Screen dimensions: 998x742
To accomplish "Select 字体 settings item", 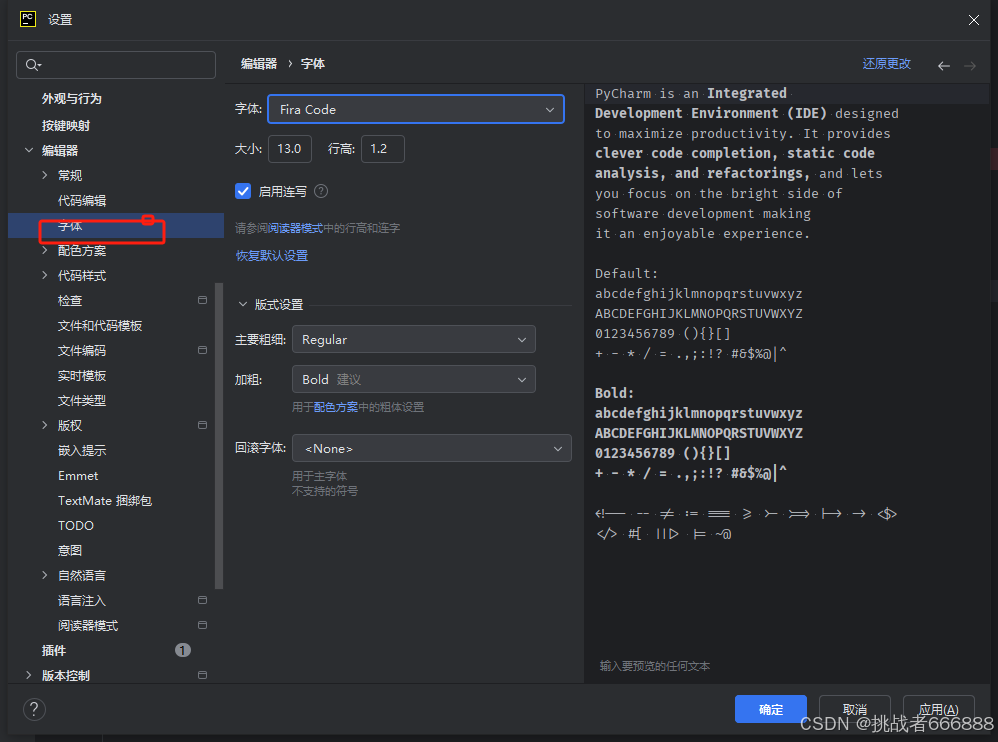I will 116,226.
